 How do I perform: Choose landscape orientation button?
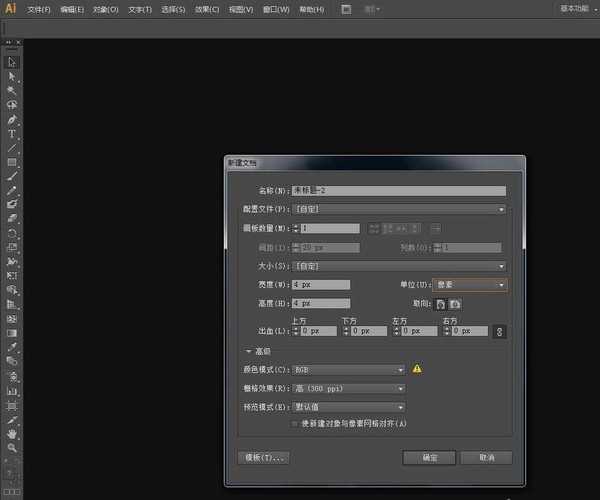point(455,304)
